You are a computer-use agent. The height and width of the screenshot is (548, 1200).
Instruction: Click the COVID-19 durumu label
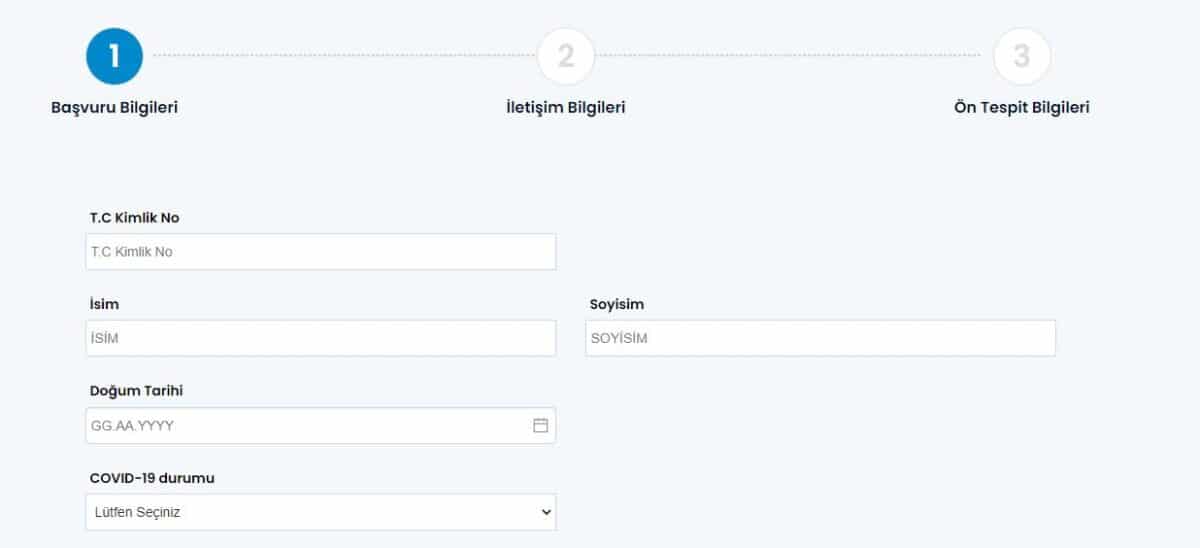[152, 478]
